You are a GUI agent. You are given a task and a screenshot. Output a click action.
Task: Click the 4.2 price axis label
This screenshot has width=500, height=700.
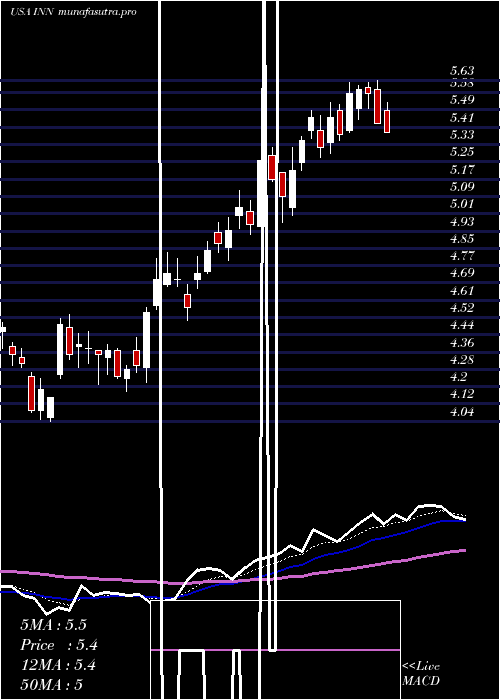pos(458,377)
